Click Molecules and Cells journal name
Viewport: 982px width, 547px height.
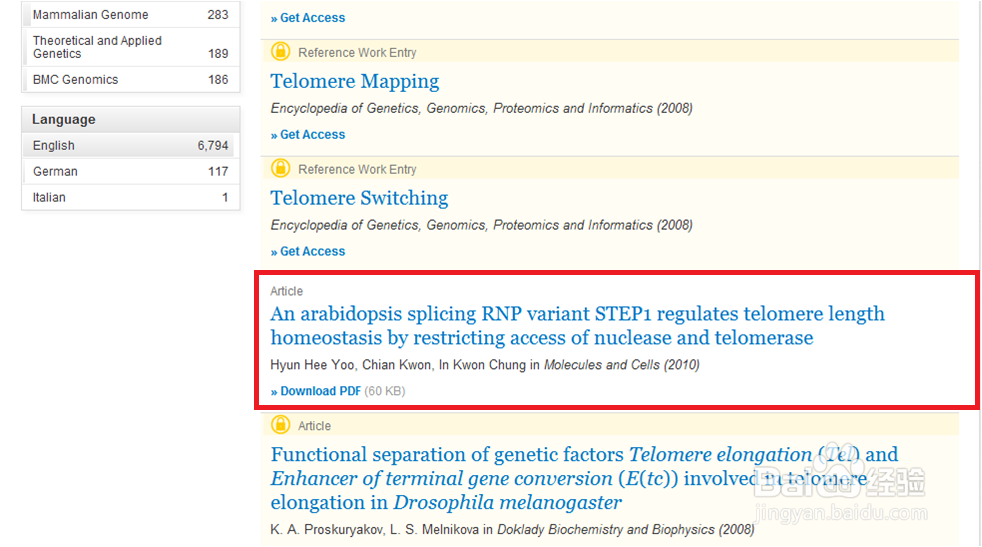pyautogui.click(x=599, y=365)
